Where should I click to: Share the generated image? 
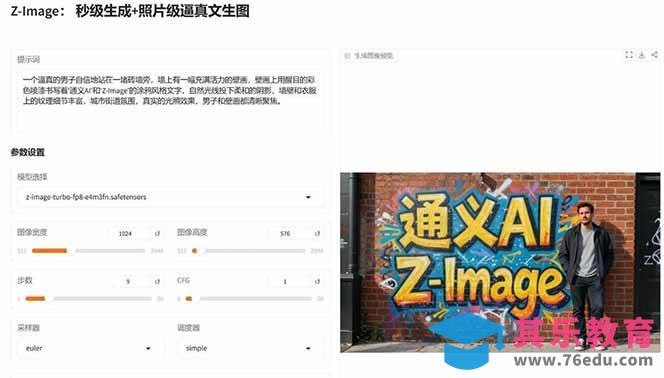pos(654,55)
